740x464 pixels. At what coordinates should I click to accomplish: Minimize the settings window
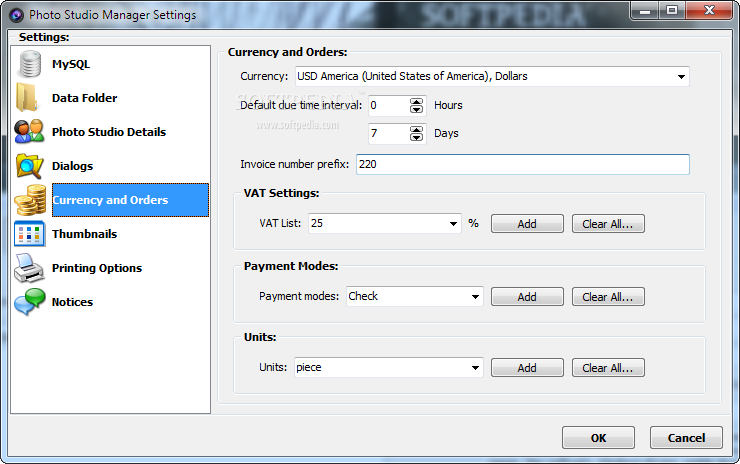pyautogui.click(x=645, y=10)
